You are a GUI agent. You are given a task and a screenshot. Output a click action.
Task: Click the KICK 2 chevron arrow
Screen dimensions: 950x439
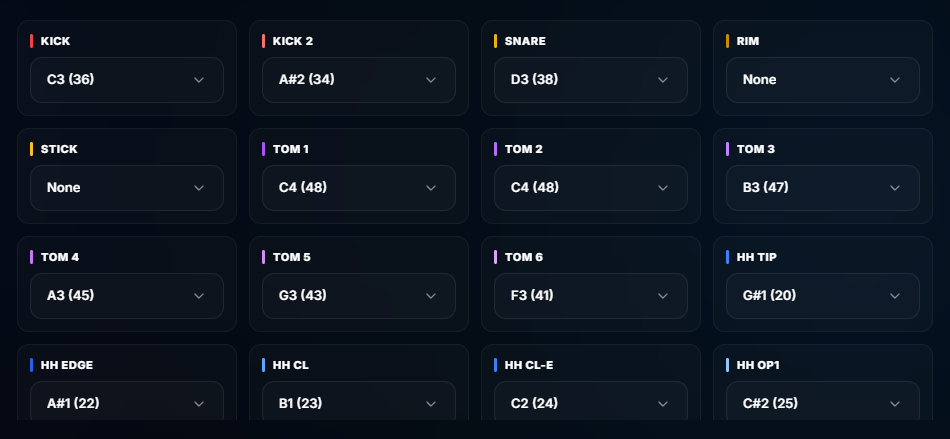431,80
